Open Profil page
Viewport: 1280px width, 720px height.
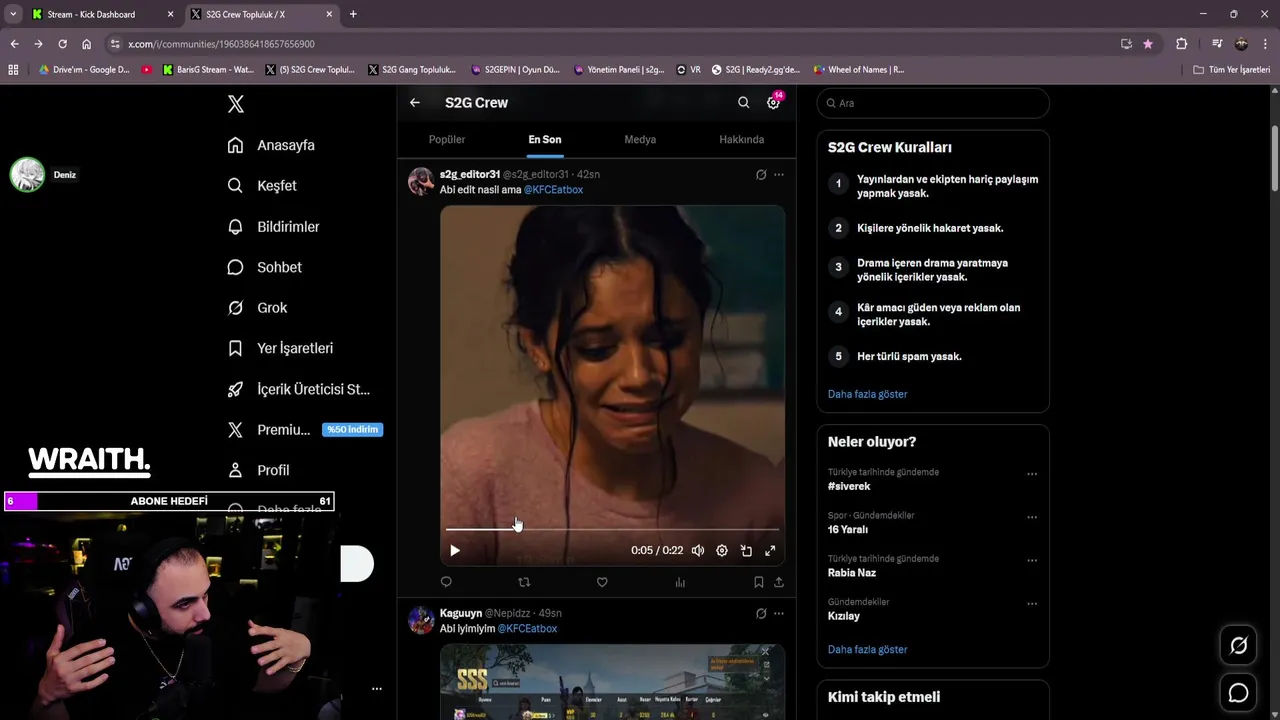(258, 470)
